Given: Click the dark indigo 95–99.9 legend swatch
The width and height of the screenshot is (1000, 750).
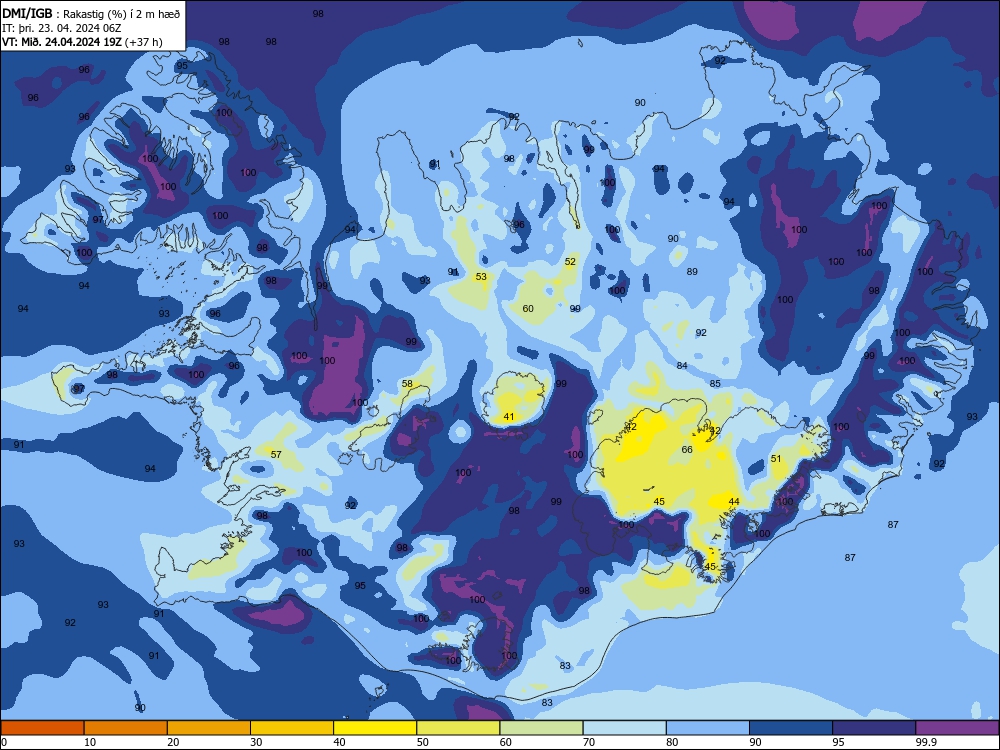Looking at the screenshot, I should 874,728.
